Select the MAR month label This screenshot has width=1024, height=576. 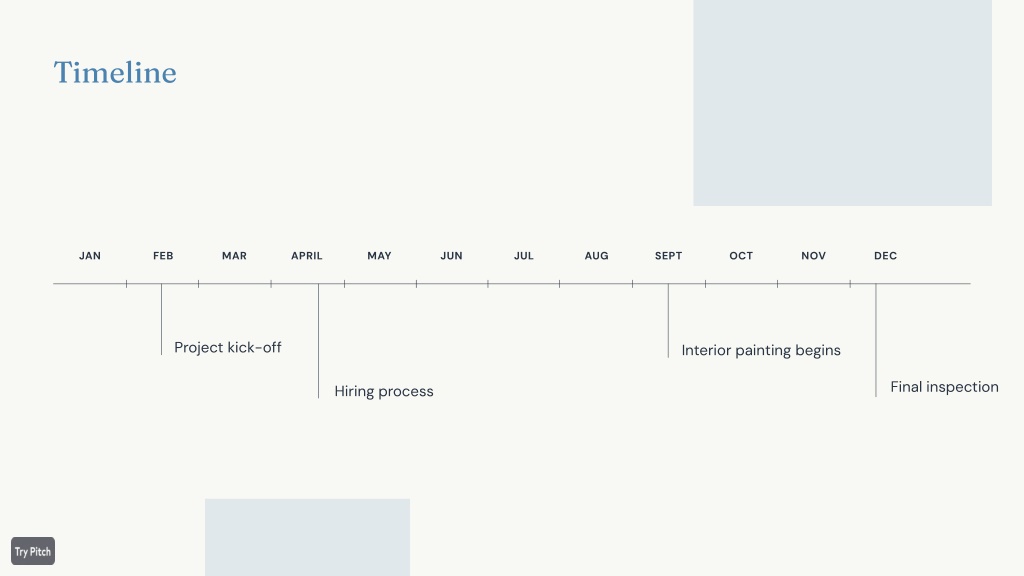234,256
